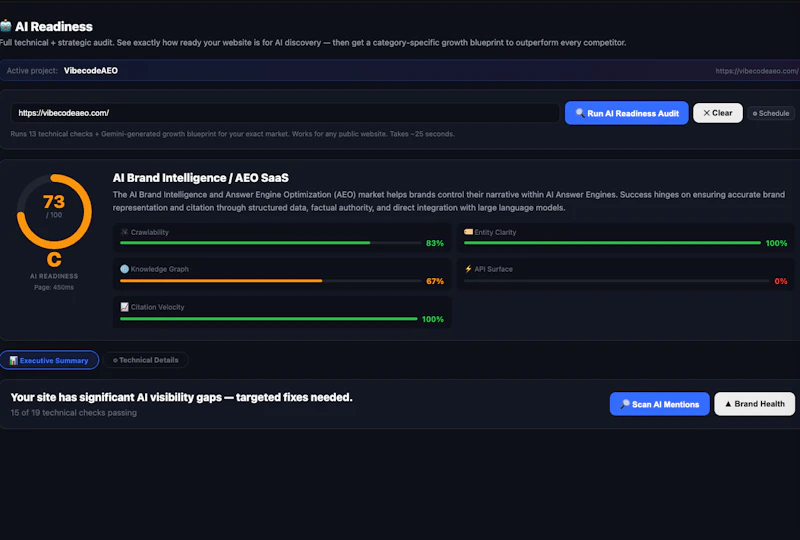Click the magnifier icon in Run Audit button
The width and height of the screenshot is (800, 540).
coord(580,113)
